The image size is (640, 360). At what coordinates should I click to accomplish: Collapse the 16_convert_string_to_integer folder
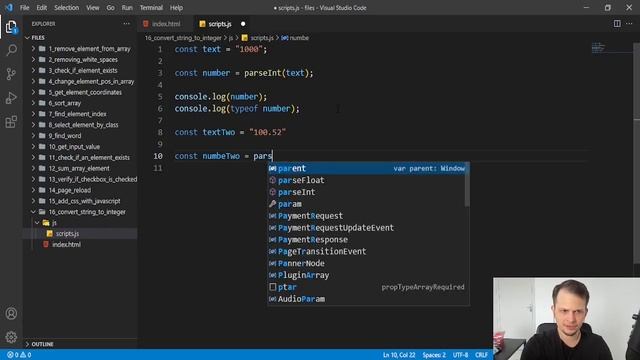(x=80, y=212)
